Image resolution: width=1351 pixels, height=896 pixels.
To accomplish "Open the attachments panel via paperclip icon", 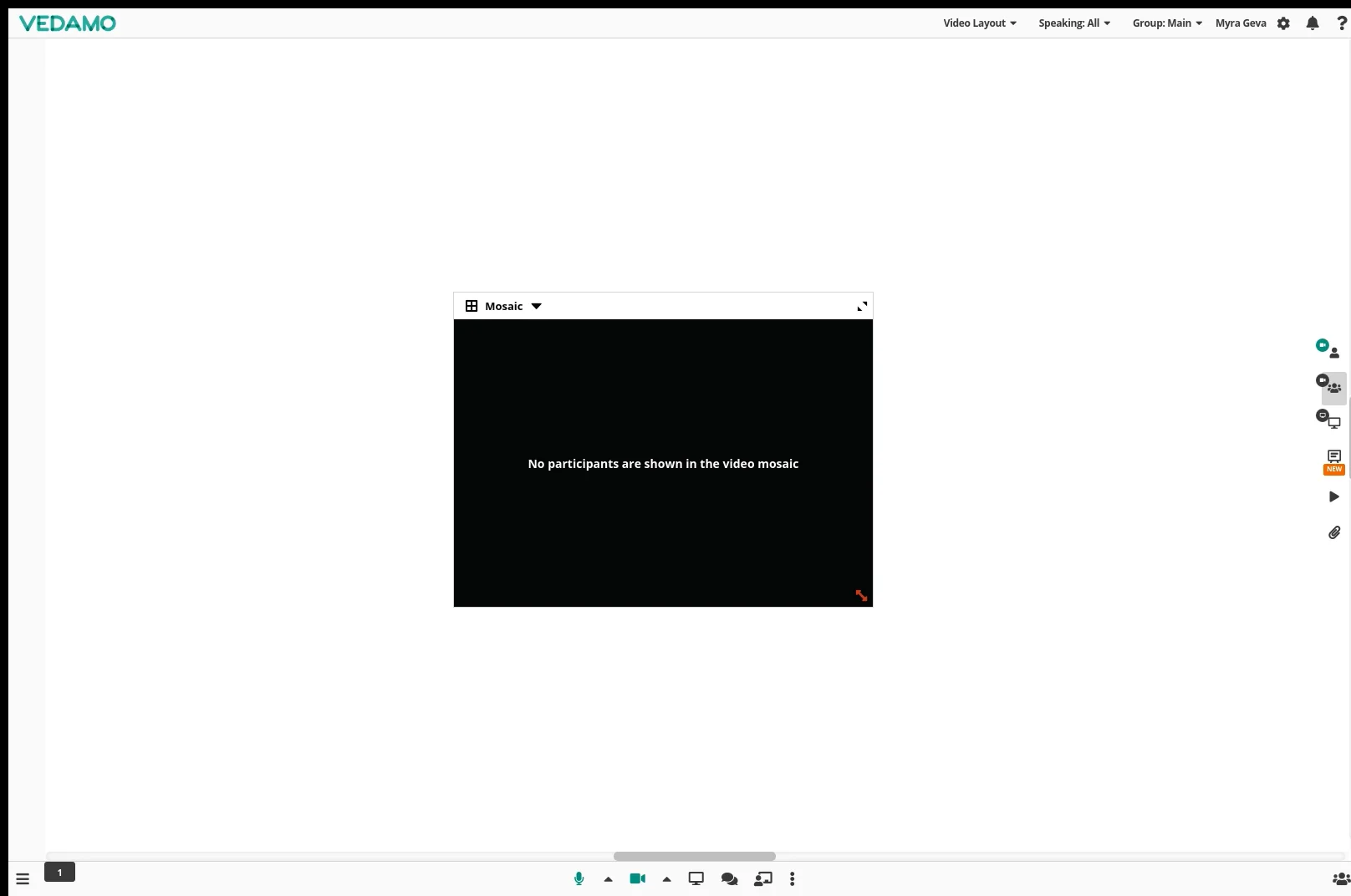I will 1333,532.
